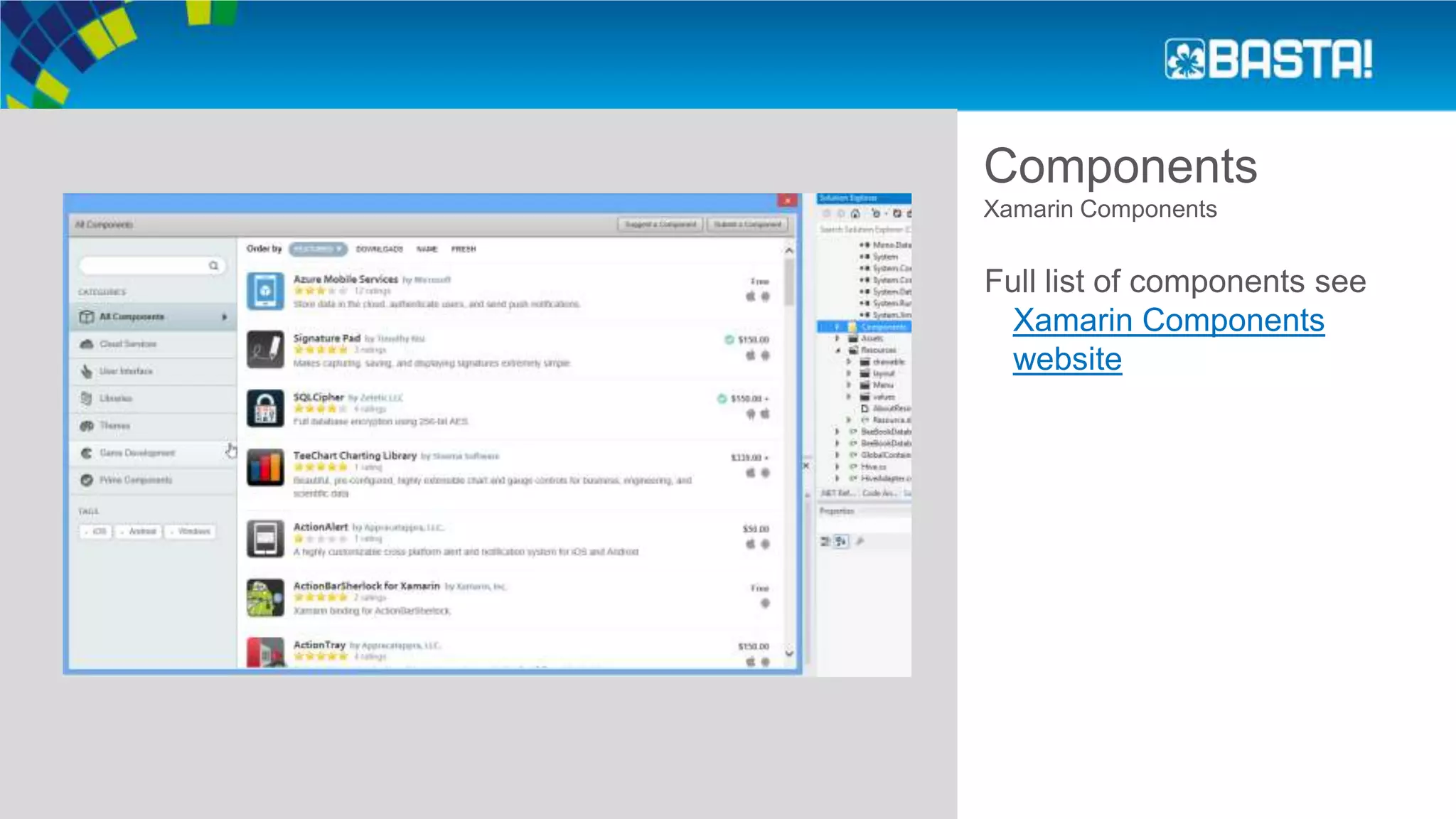Viewport: 1456px width, 819px height.
Task: Click the component list scrollbar thumb
Action: [789, 282]
